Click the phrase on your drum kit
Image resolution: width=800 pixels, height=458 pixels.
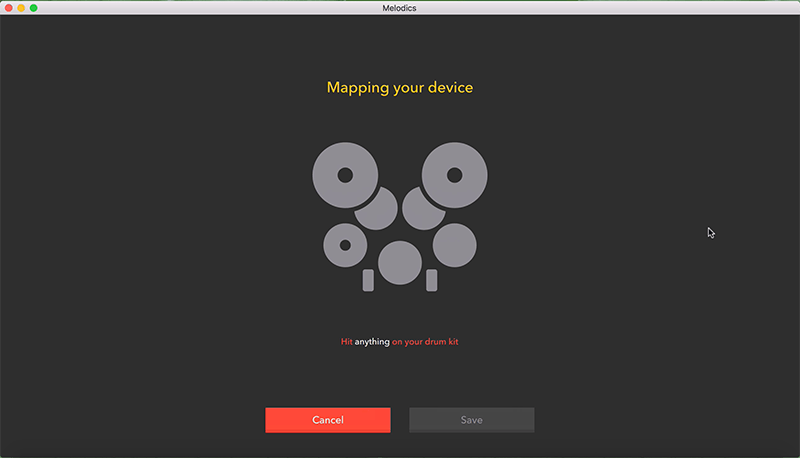pyautogui.click(x=425, y=342)
